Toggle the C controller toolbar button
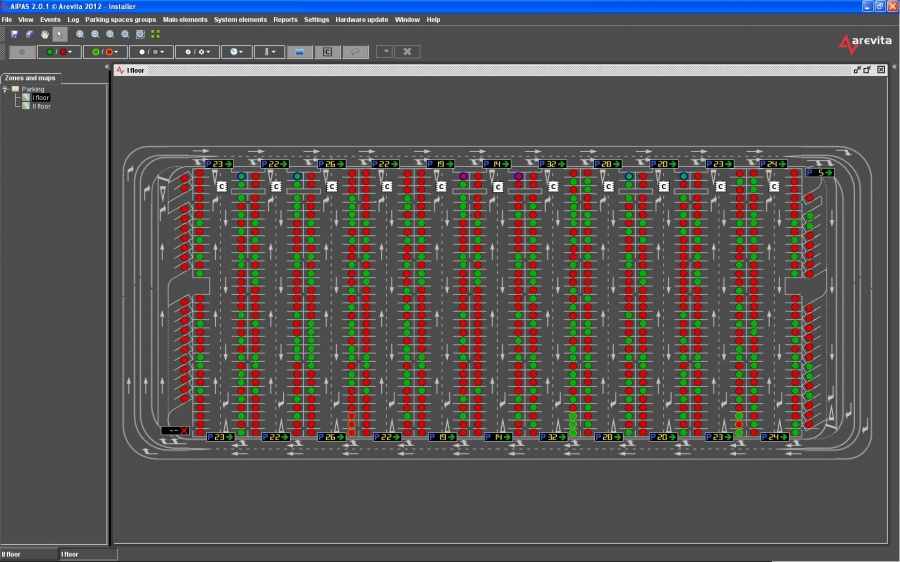Image resolution: width=900 pixels, height=562 pixels. click(327, 51)
